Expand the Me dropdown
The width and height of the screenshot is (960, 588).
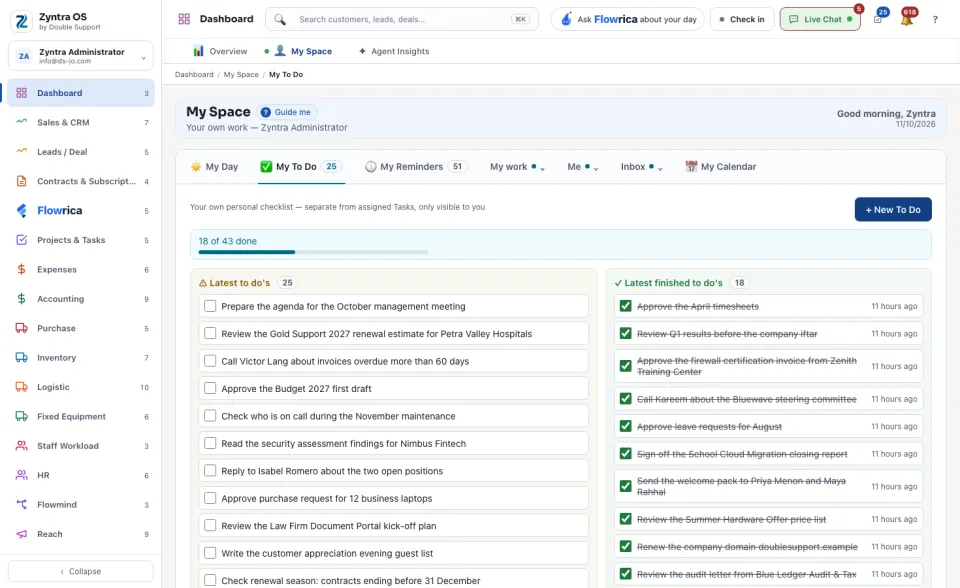tap(583, 167)
